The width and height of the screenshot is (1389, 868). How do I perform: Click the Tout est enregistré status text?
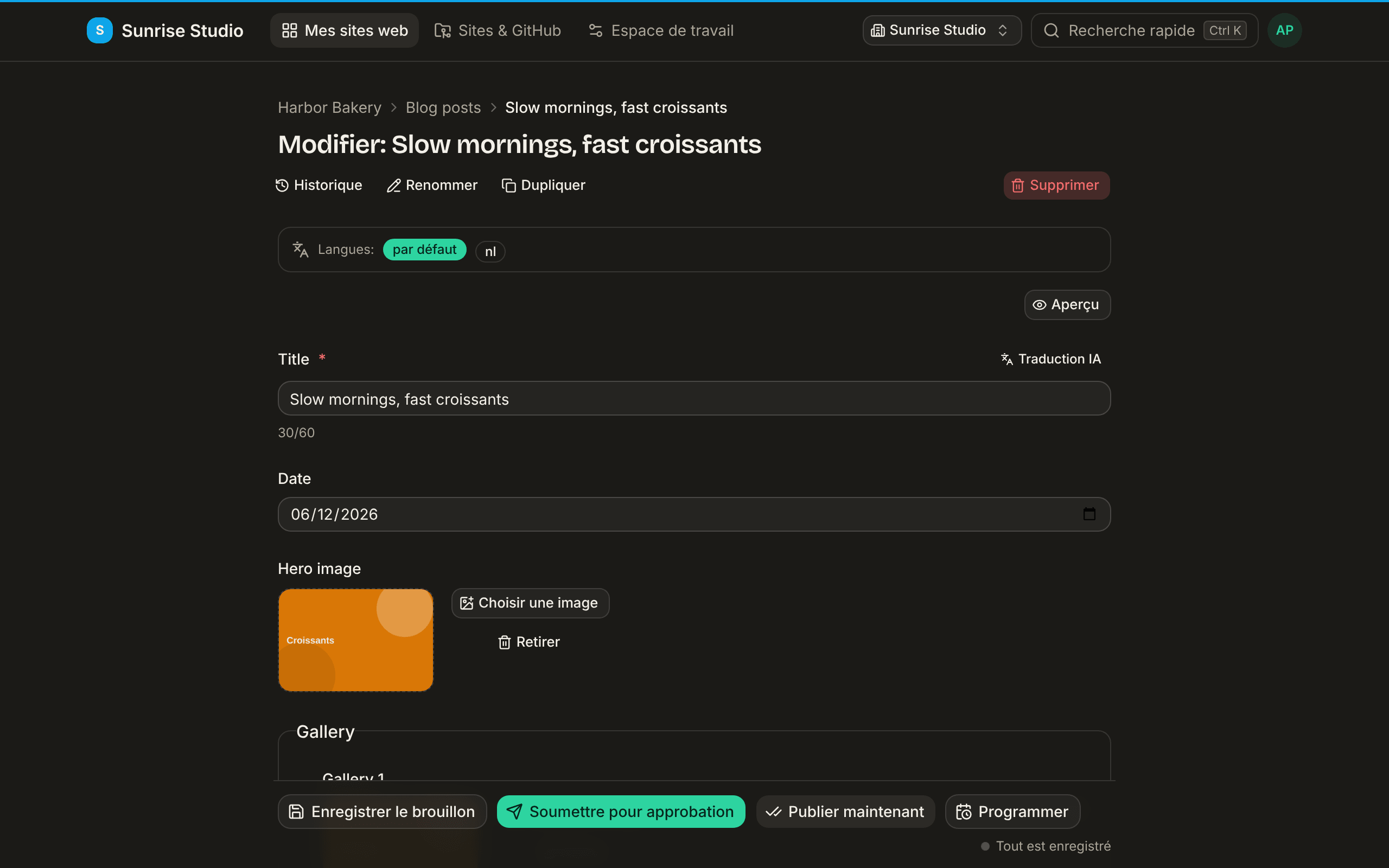point(1053,846)
